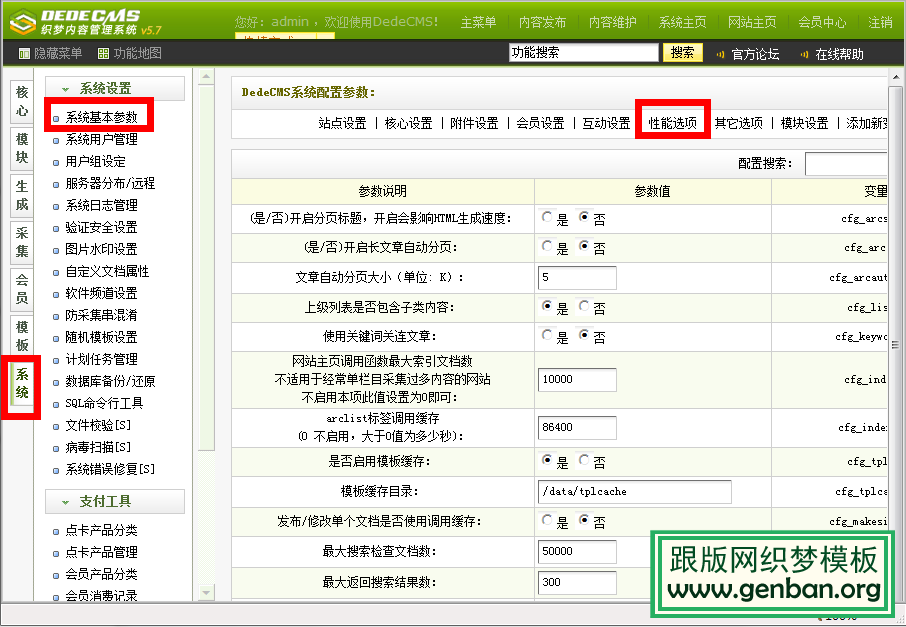Image resolution: width=906 pixels, height=627 pixels.
Task: Switch to the 核心设置 tab
Action: (x=408, y=123)
